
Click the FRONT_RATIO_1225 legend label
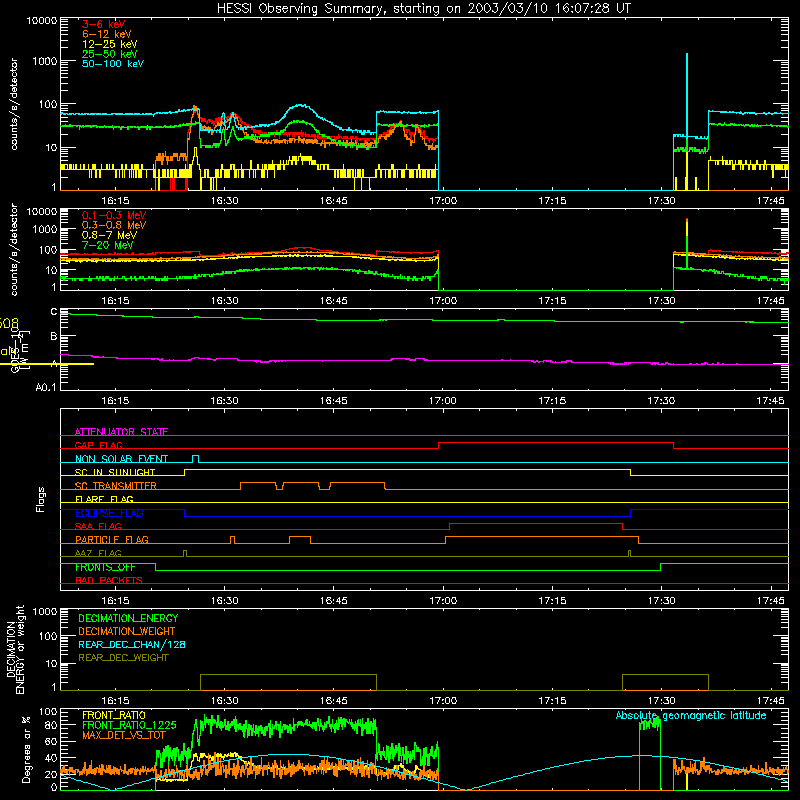[x=129, y=725]
